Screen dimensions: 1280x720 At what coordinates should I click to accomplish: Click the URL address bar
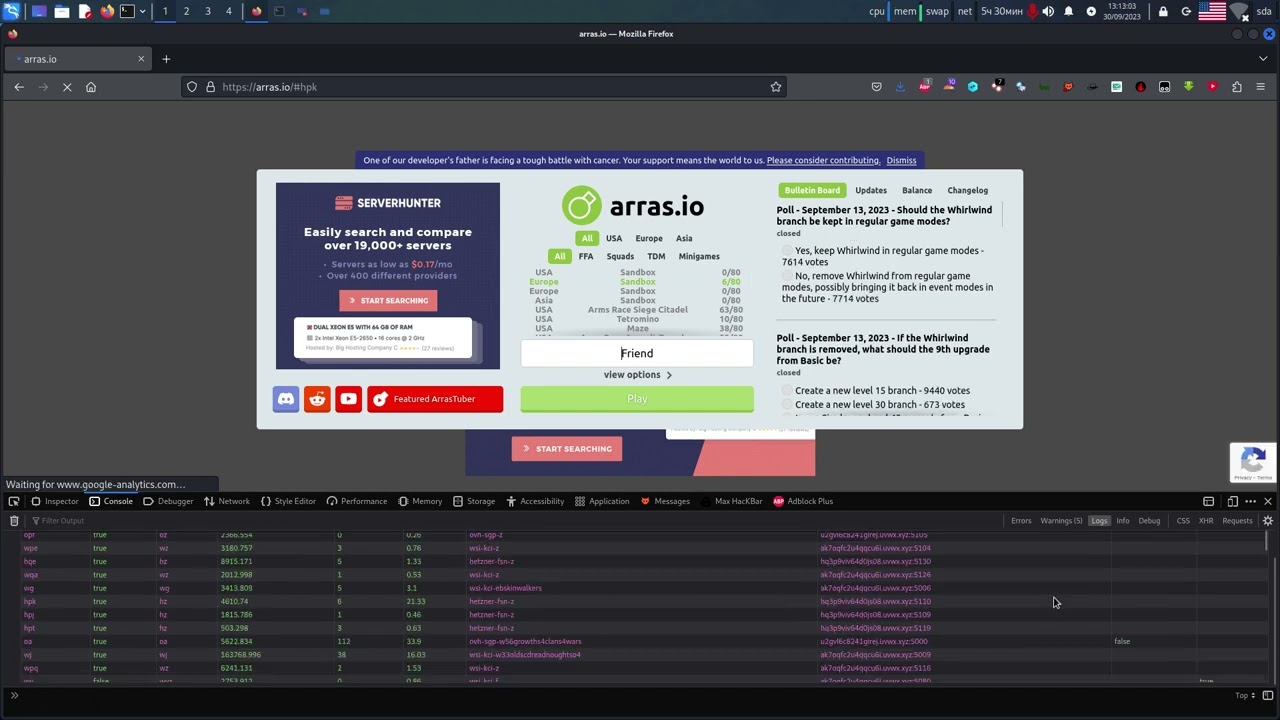[x=484, y=87]
